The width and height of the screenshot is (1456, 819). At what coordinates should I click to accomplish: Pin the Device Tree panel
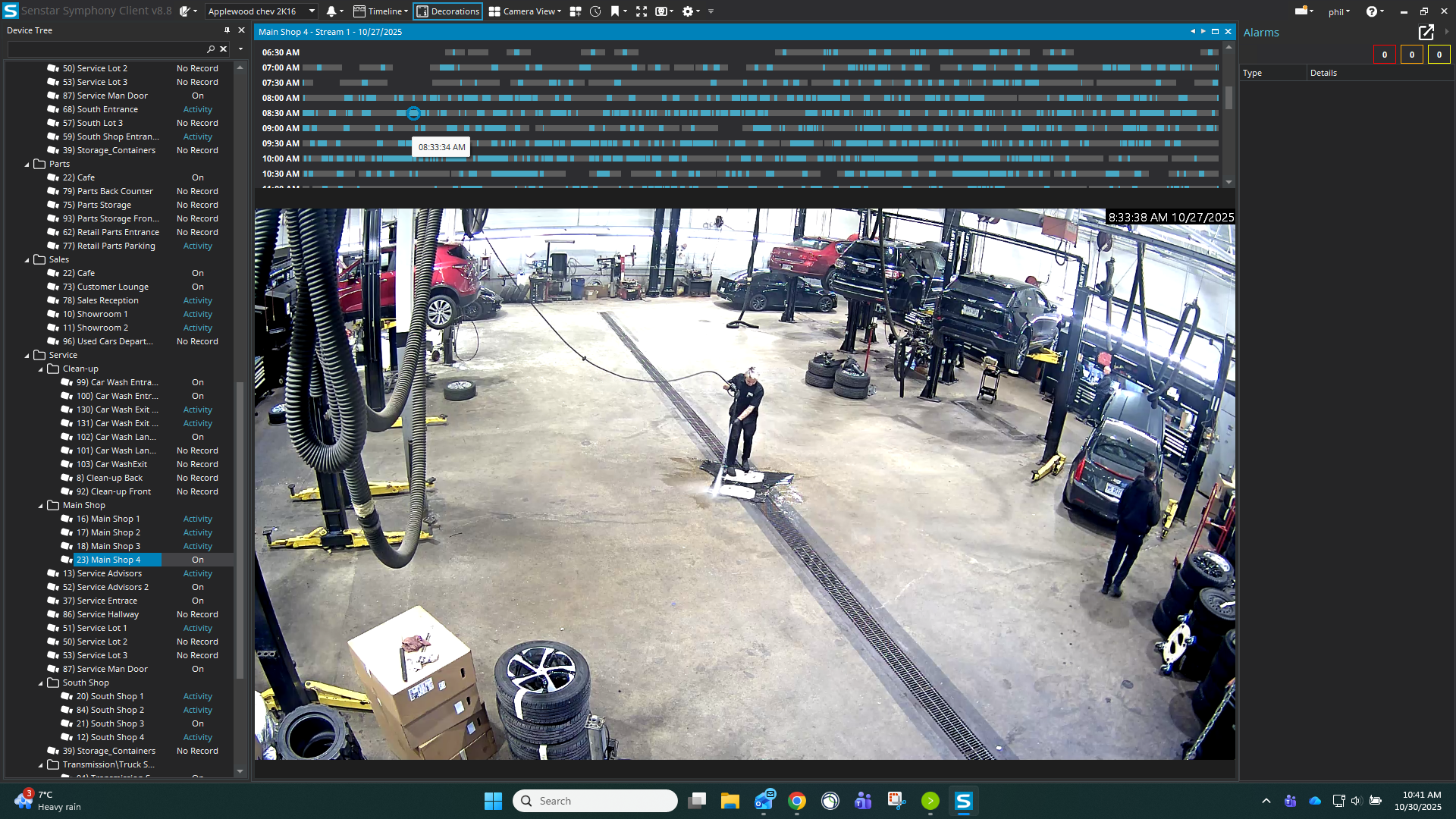pos(227,30)
